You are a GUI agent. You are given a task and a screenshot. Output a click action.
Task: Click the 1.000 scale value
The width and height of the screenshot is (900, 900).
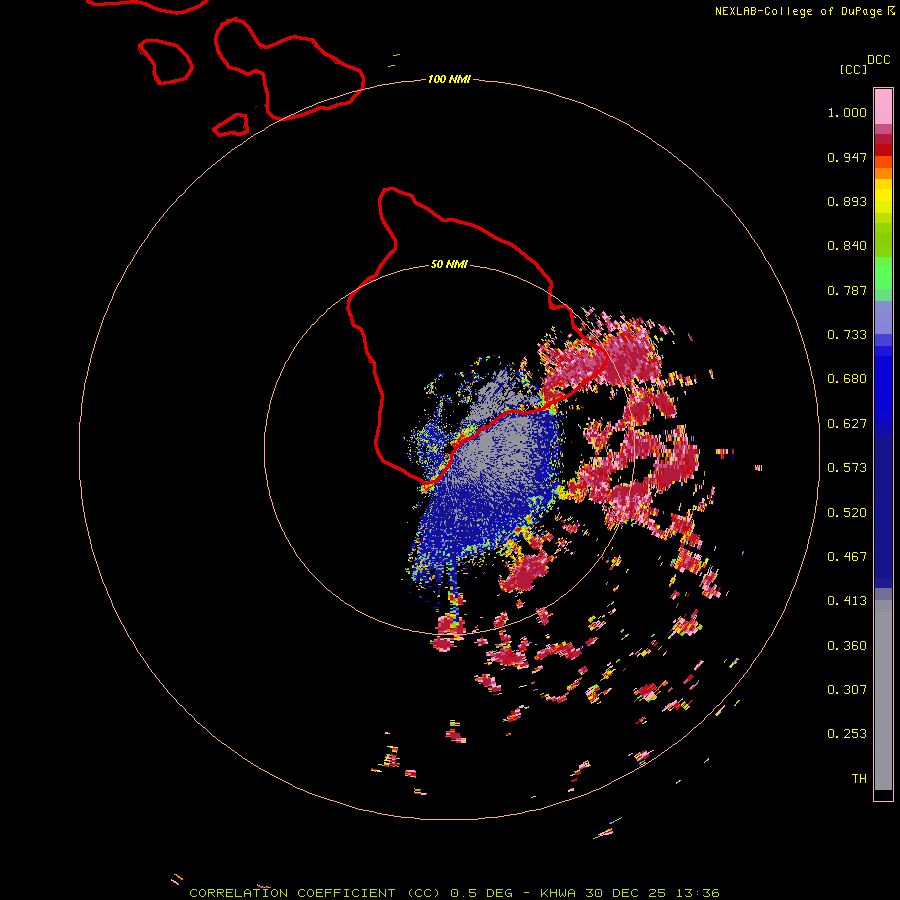(x=847, y=112)
